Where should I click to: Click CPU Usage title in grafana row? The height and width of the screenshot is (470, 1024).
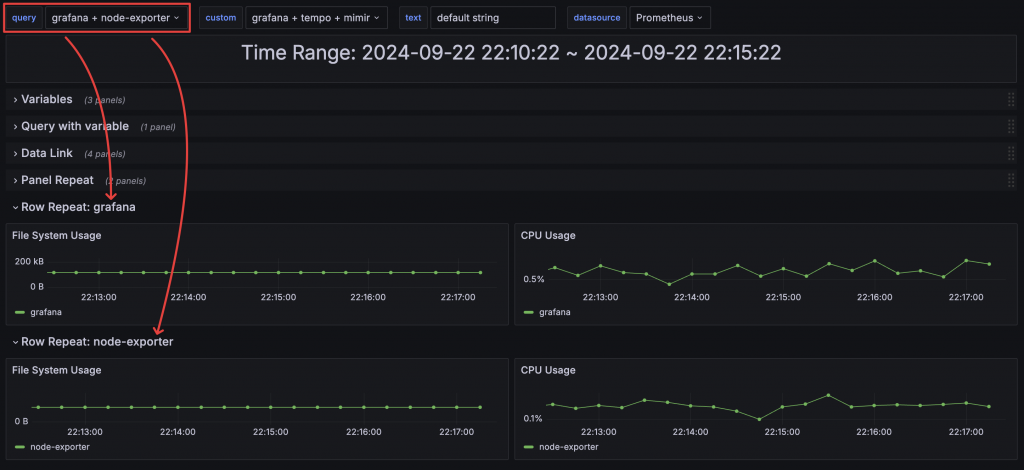click(x=548, y=236)
